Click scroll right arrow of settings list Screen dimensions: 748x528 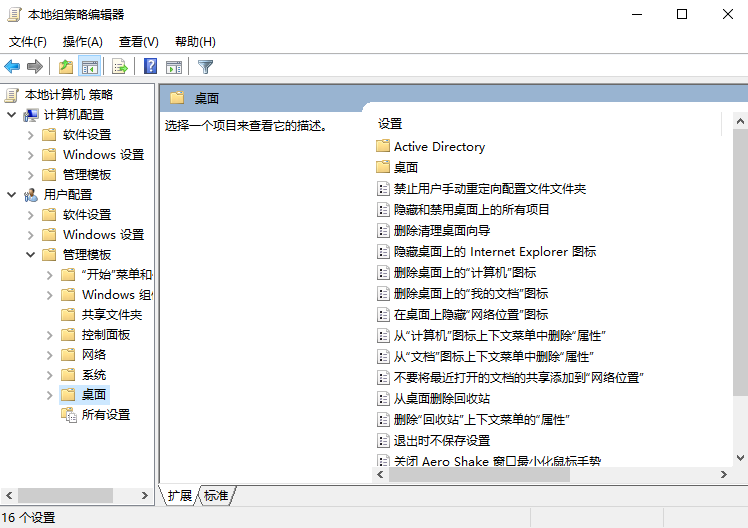tap(724, 475)
